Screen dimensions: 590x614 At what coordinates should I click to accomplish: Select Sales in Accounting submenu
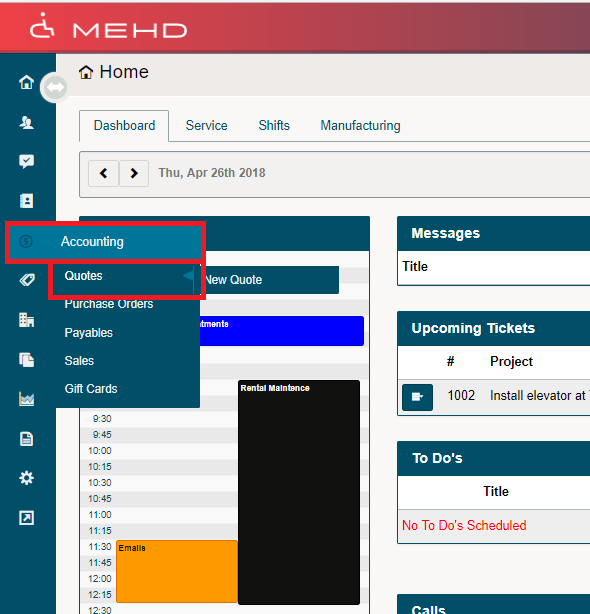click(79, 361)
